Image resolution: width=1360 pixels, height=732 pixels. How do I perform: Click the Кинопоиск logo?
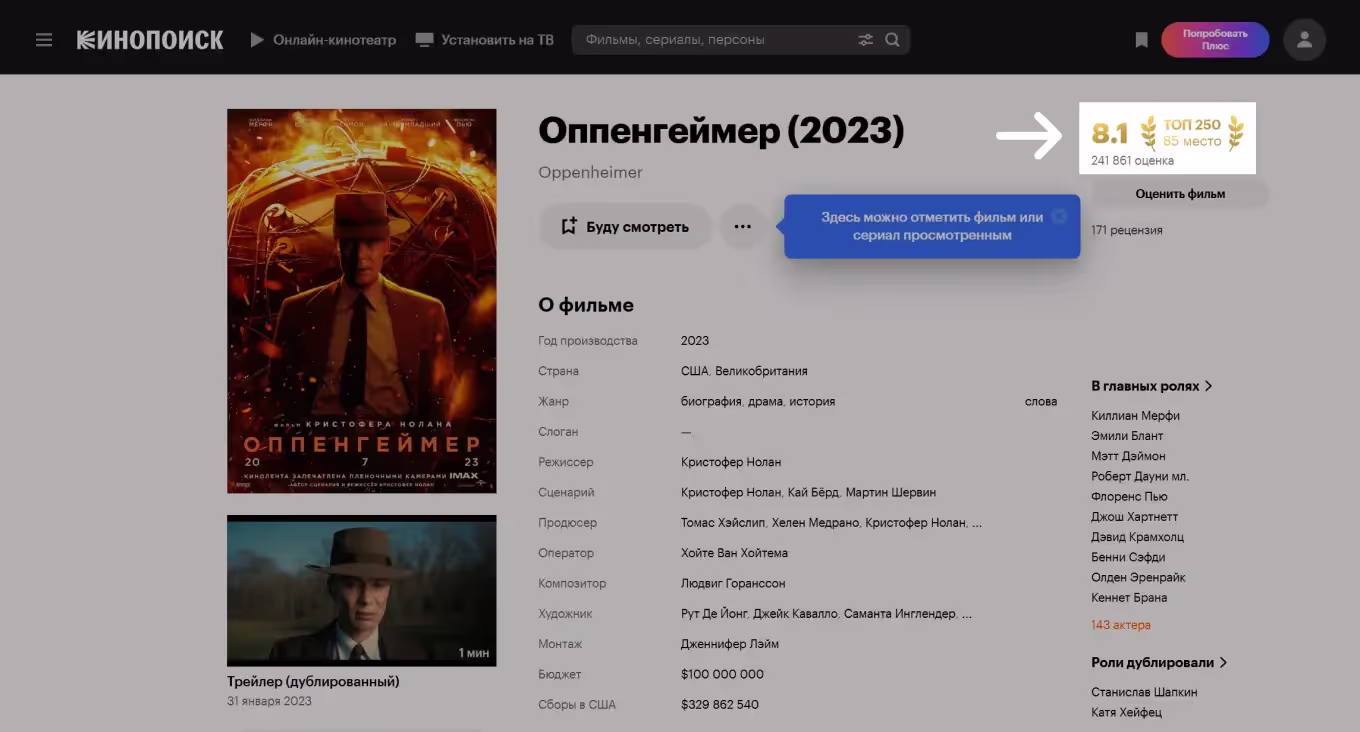pyautogui.click(x=150, y=40)
